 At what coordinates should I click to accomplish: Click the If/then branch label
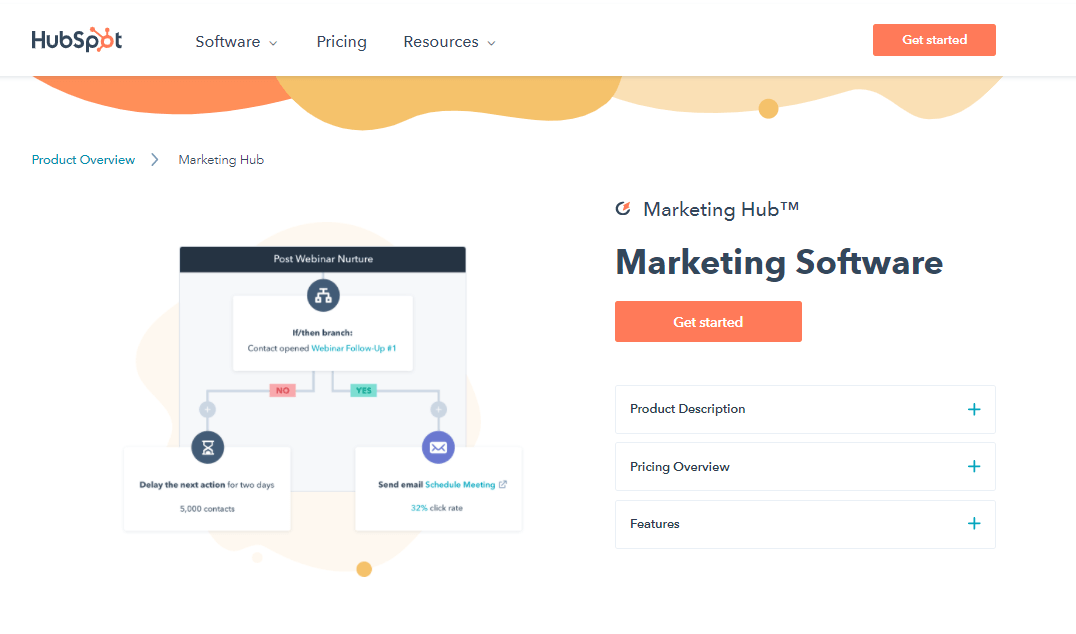click(323, 333)
